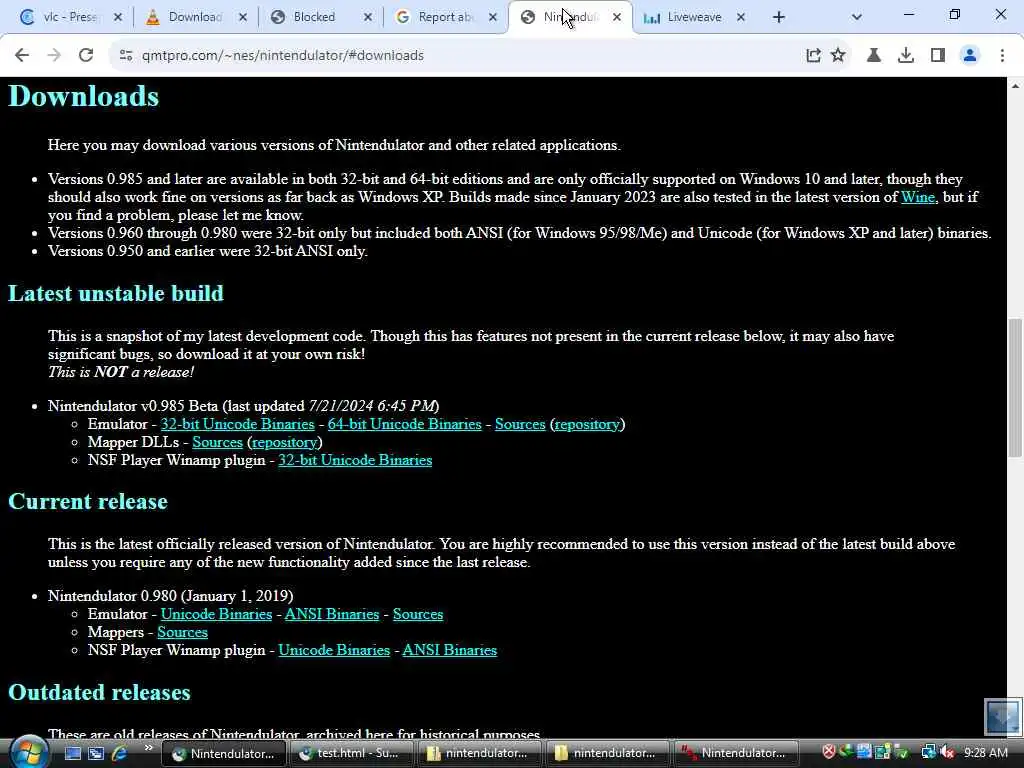Open the Windows Start orb

[x=28, y=752]
